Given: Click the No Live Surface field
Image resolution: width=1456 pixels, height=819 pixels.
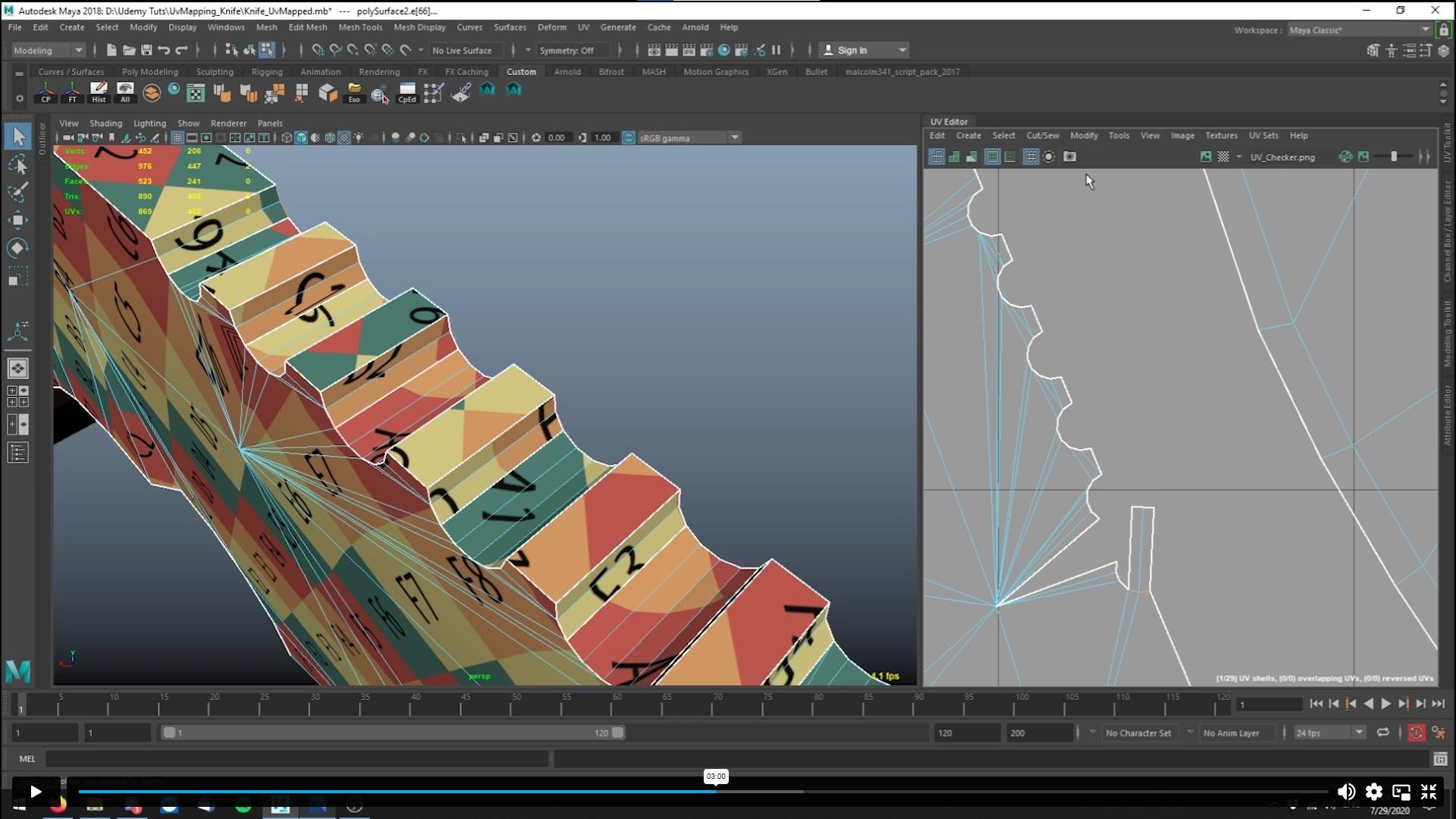Looking at the screenshot, I should 464,50.
